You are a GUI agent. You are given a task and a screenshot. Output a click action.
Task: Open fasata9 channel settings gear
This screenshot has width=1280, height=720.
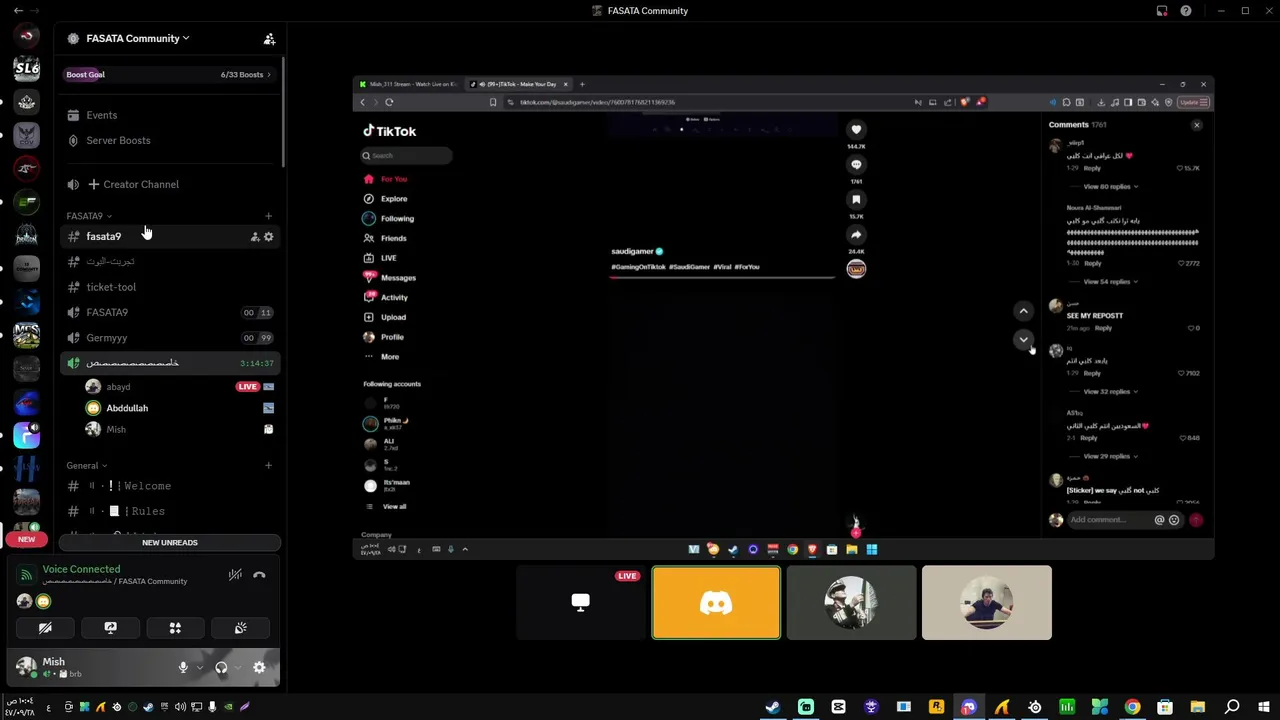pos(268,237)
